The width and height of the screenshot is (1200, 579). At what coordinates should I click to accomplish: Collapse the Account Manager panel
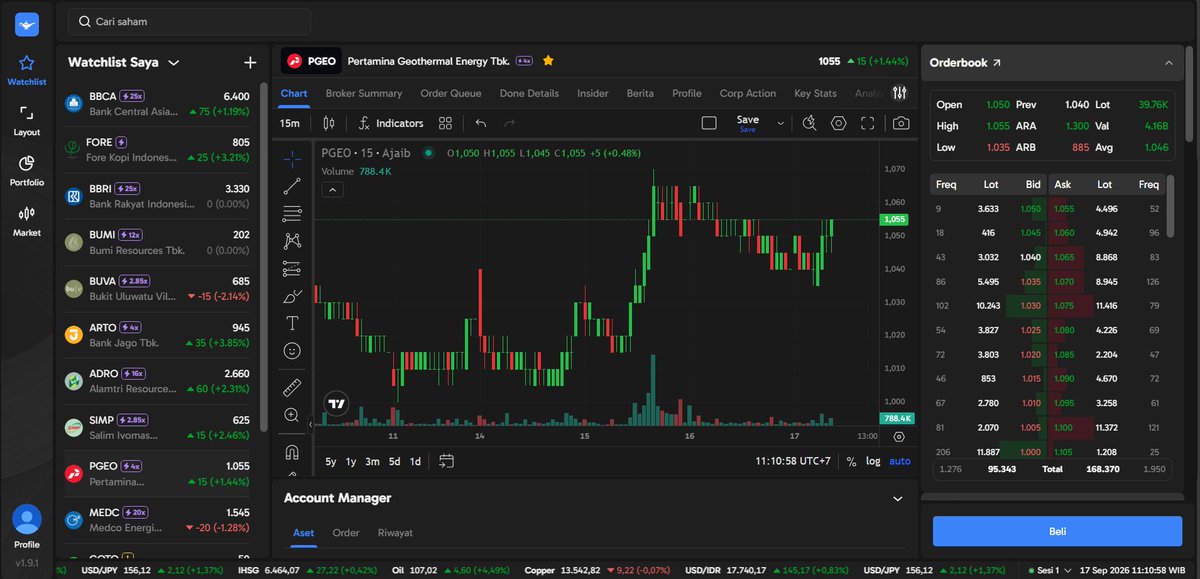pos(897,498)
